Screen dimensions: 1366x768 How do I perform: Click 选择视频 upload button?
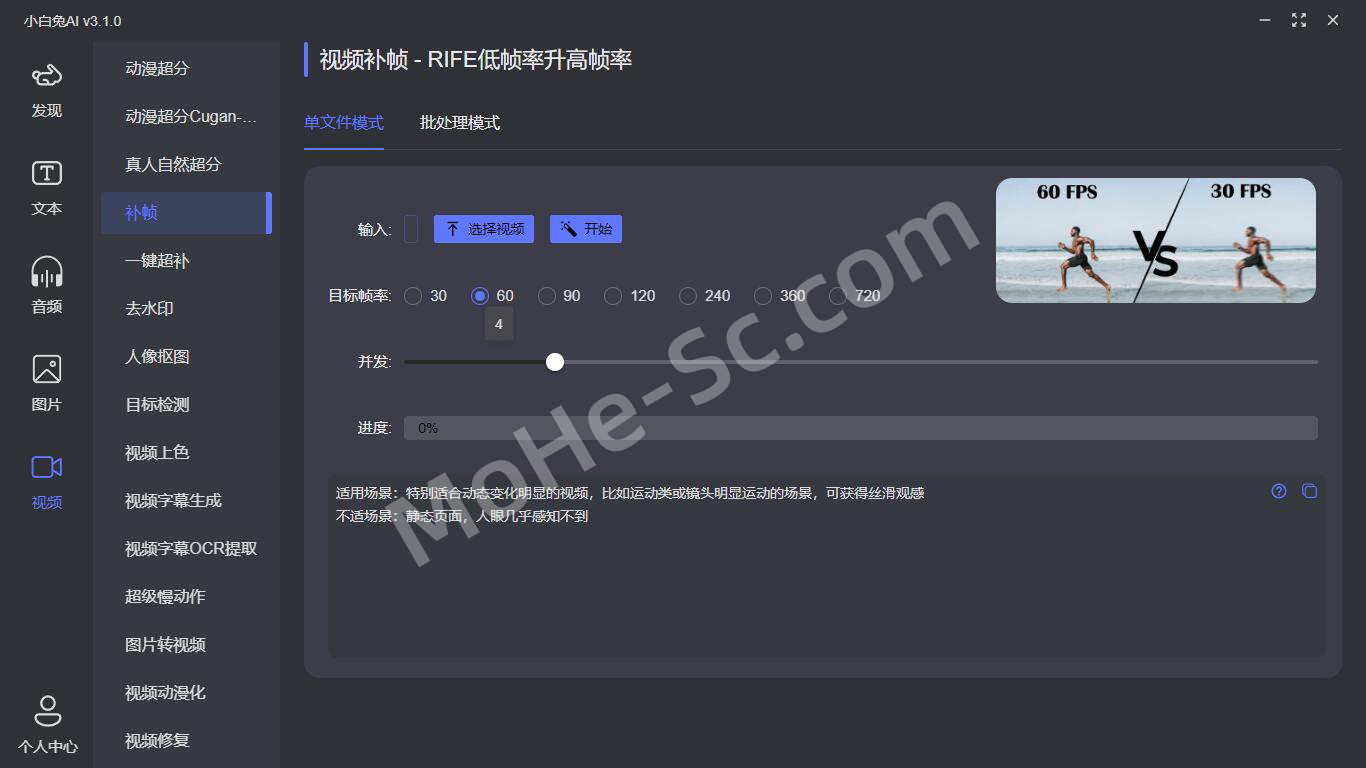tap(484, 229)
